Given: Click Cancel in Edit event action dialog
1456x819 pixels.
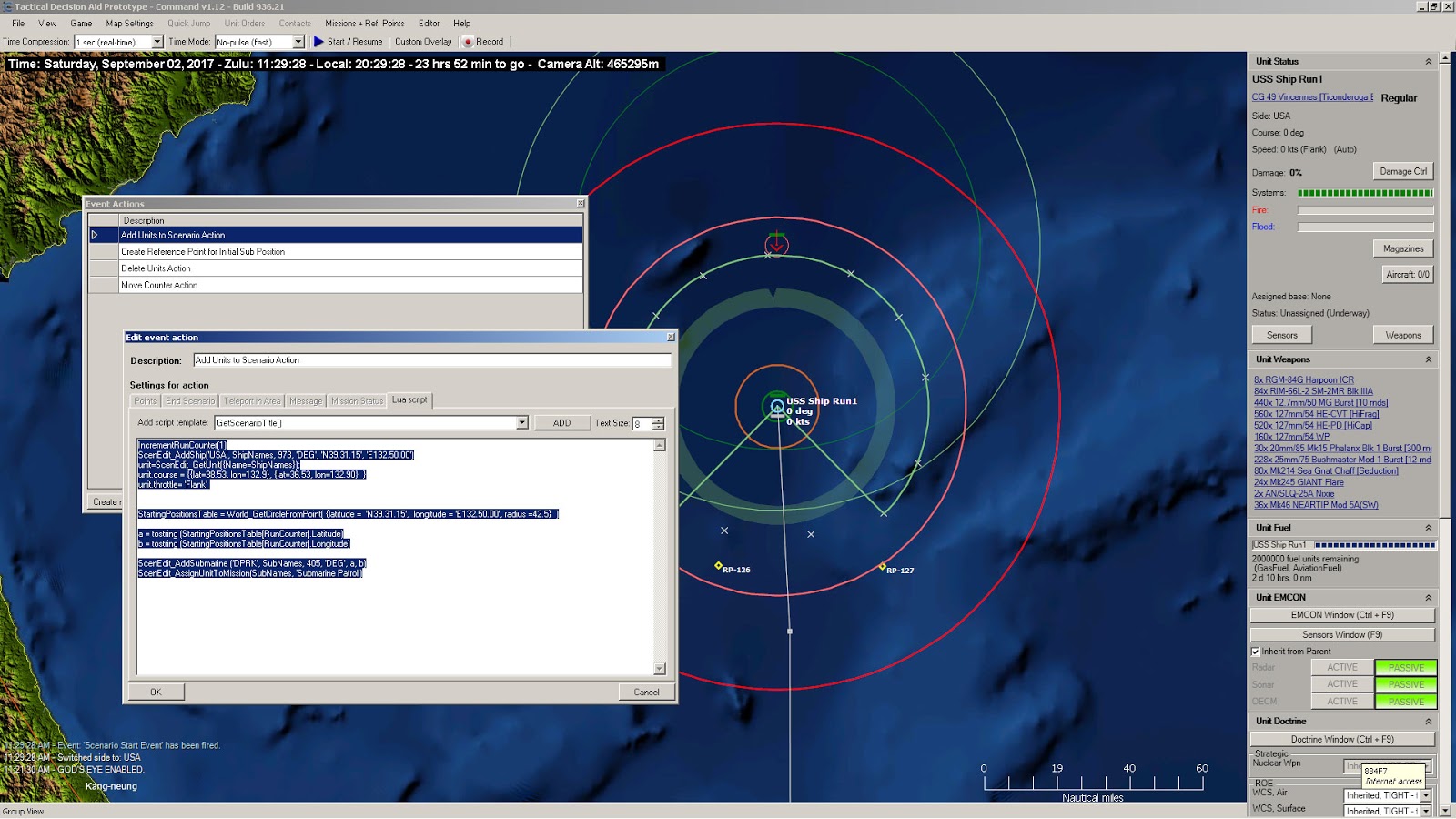Looking at the screenshot, I should coord(646,693).
